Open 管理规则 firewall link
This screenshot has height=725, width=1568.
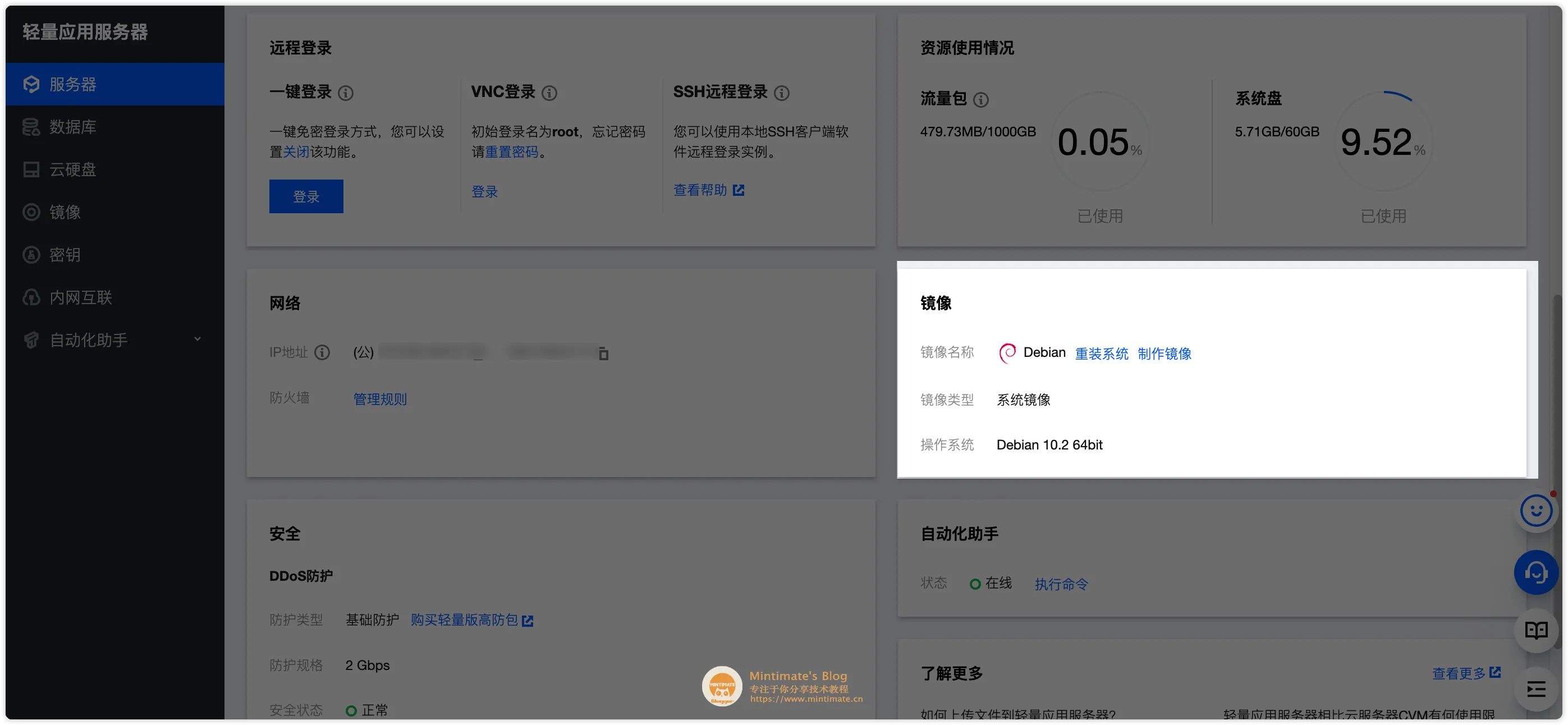(x=380, y=399)
